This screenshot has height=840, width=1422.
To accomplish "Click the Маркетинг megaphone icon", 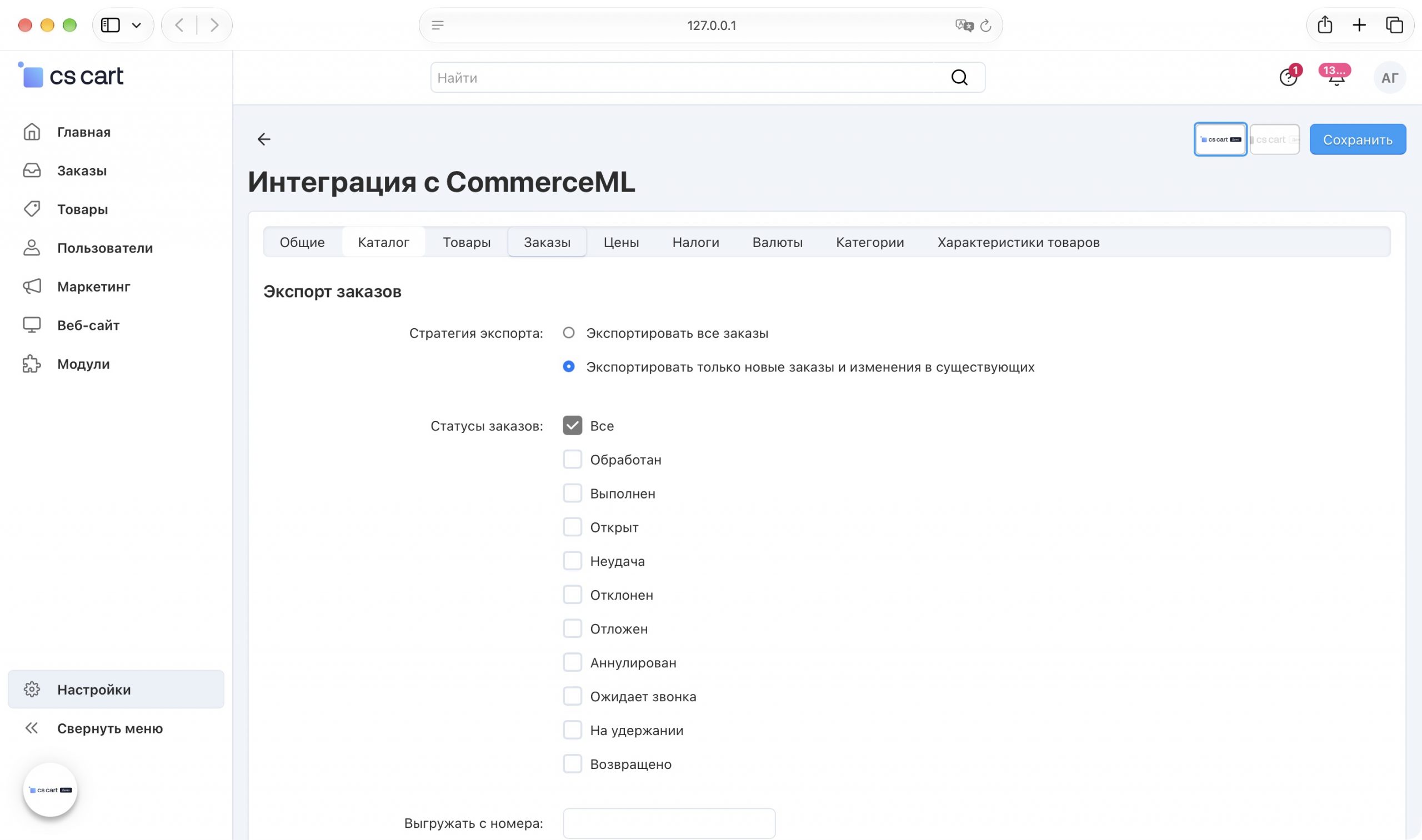I will pyautogui.click(x=32, y=286).
